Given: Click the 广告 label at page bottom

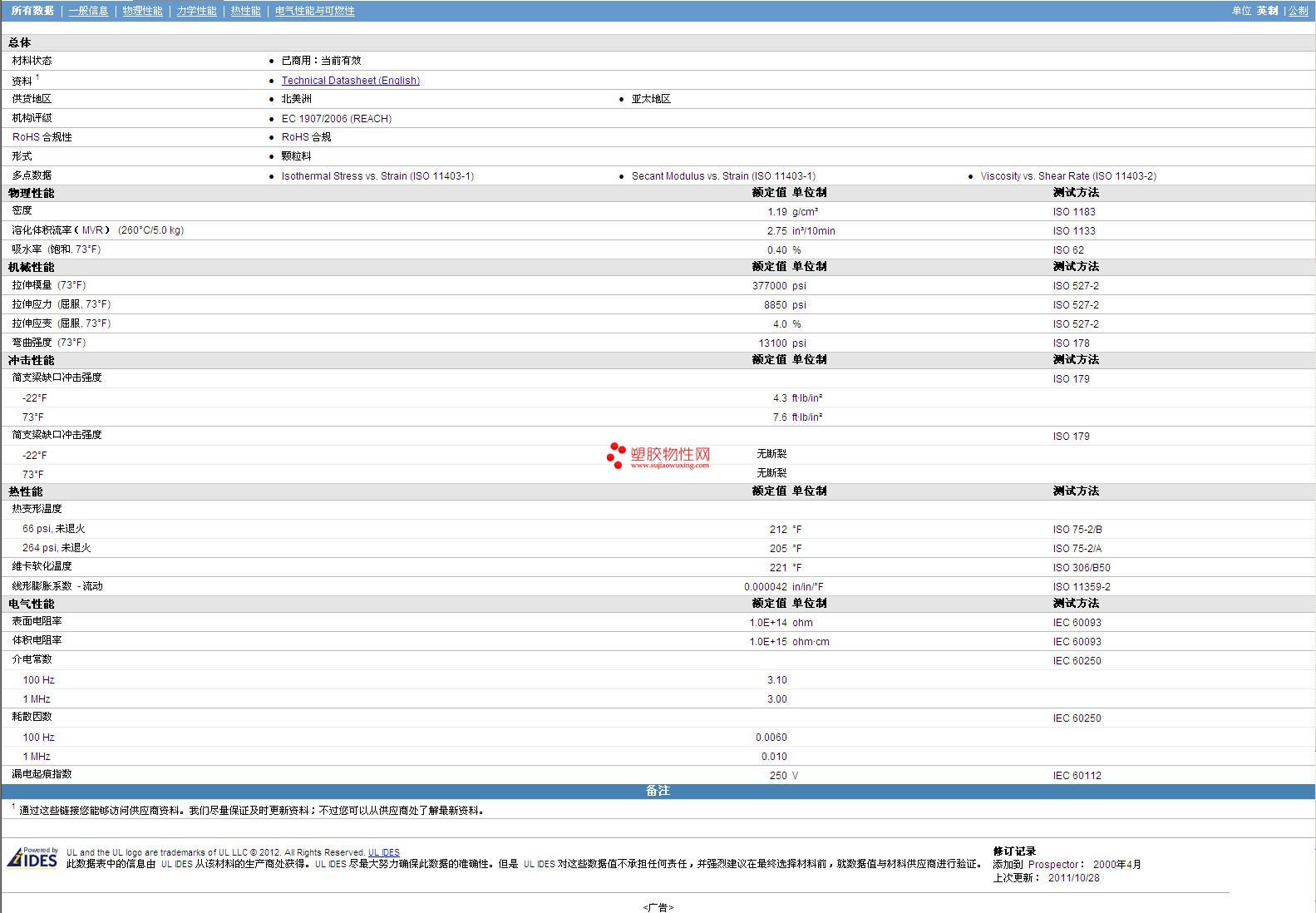Looking at the screenshot, I should [x=658, y=907].
